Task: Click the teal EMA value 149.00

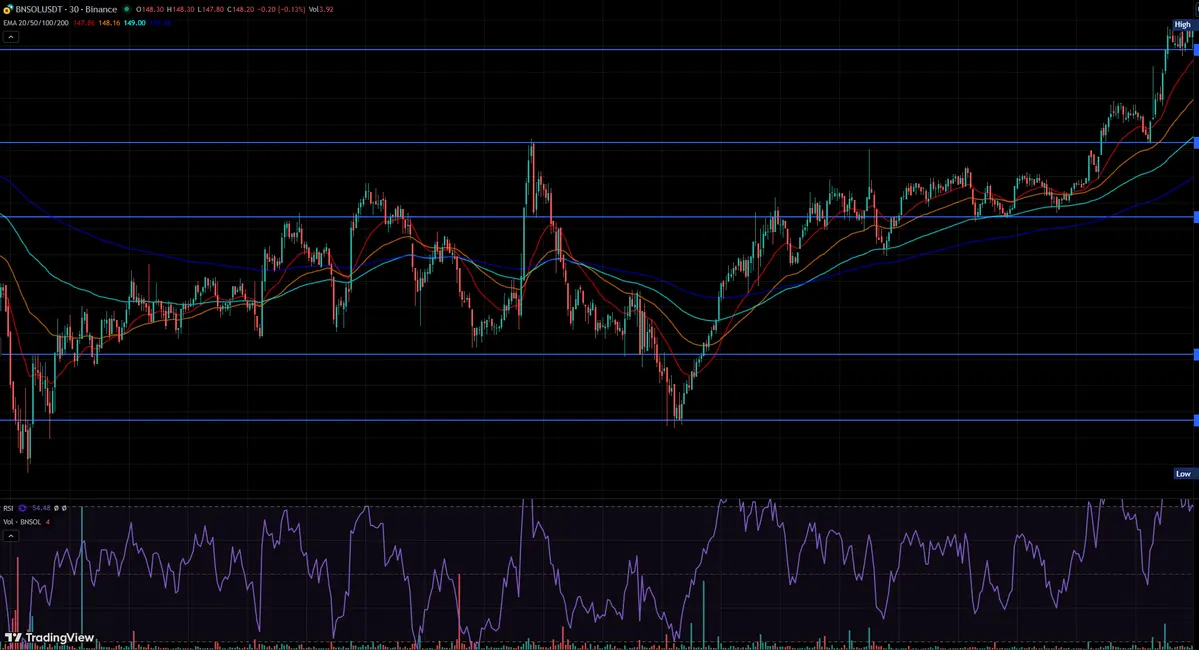Action: point(135,23)
